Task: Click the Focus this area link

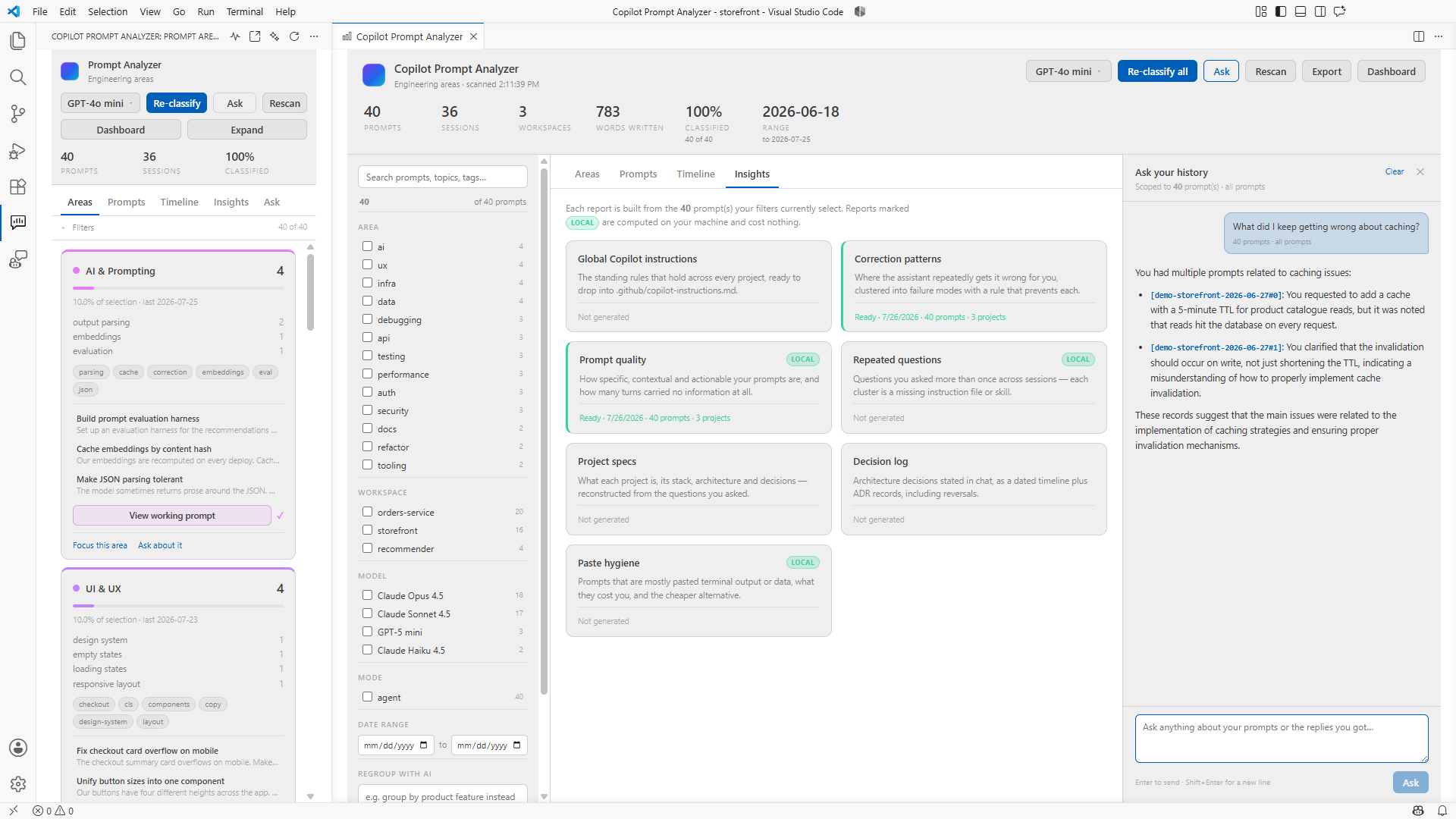Action: coord(100,545)
